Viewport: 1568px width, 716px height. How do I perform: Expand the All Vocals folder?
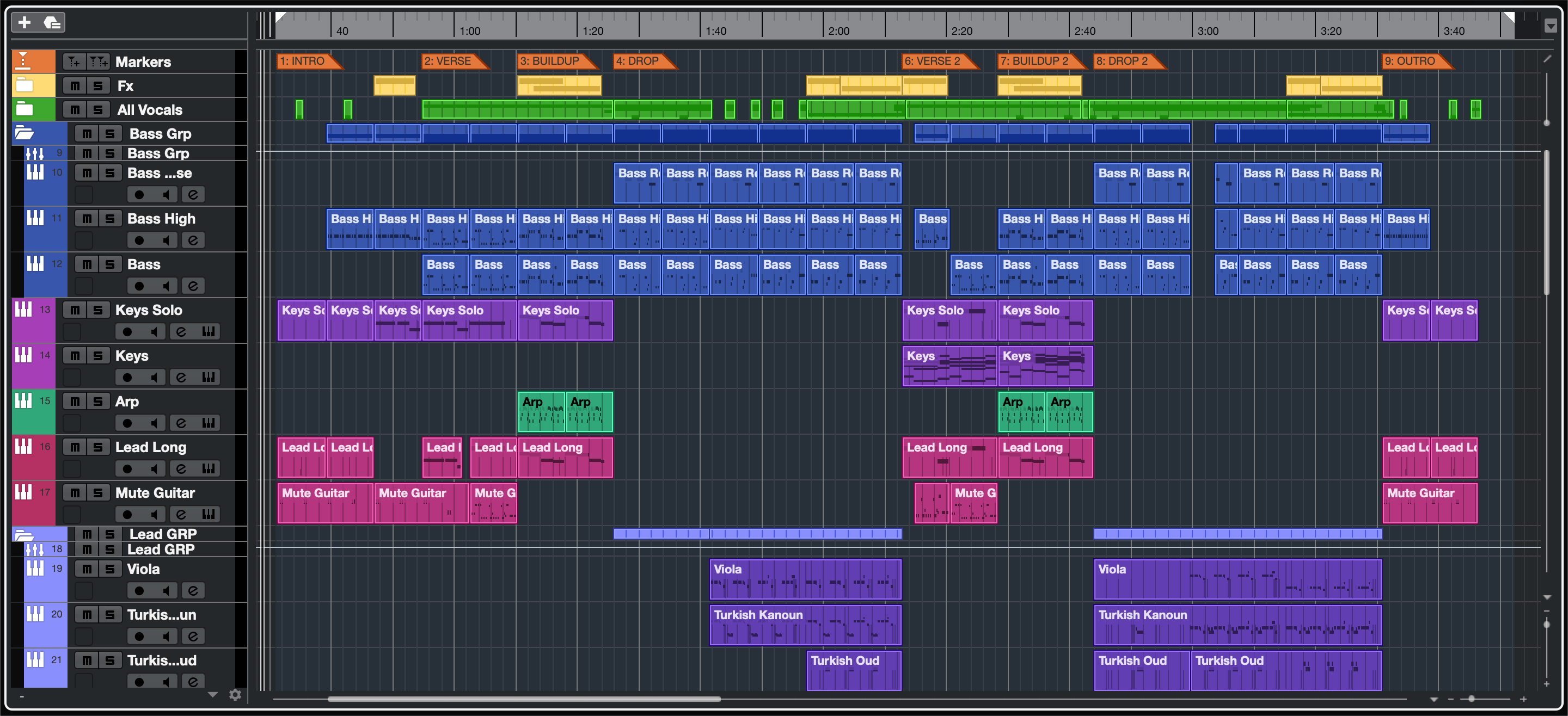(x=24, y=109)
